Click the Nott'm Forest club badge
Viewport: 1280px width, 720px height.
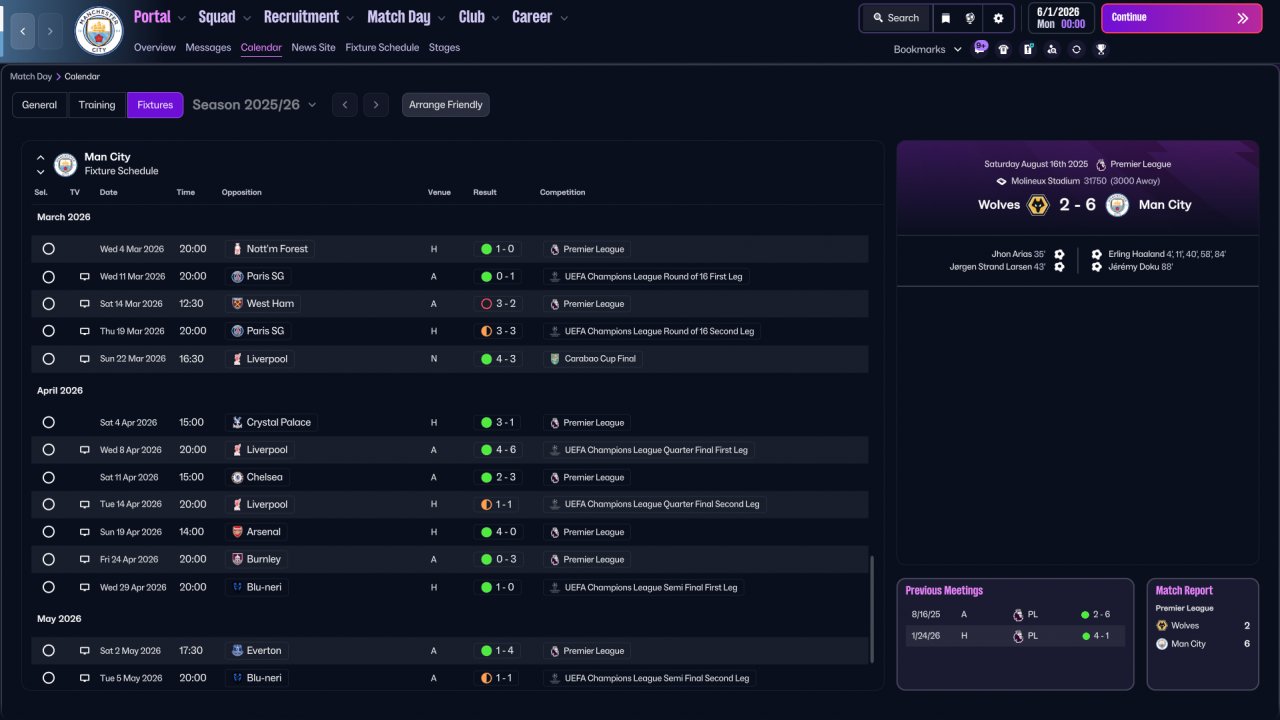(237, 249)
